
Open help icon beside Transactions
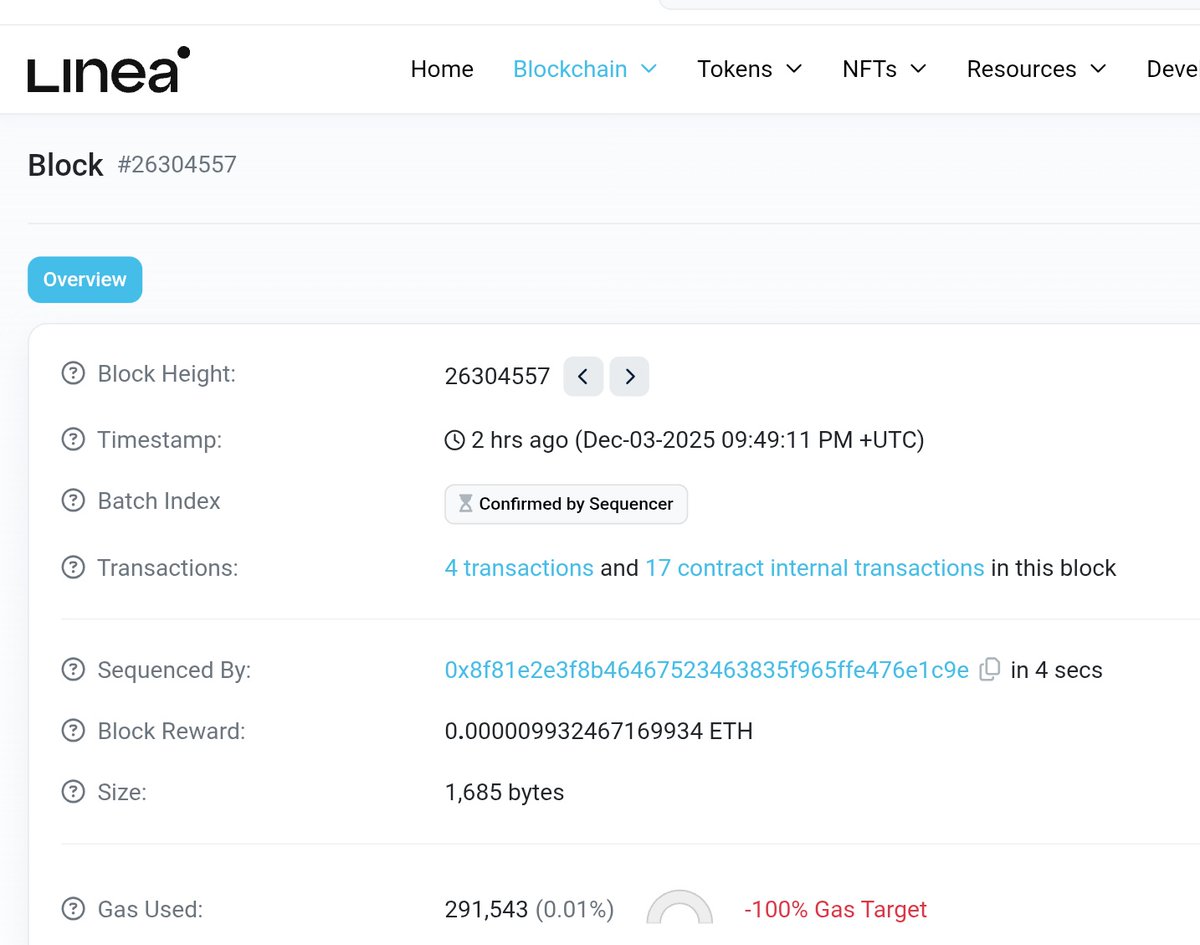coord(73,568)
